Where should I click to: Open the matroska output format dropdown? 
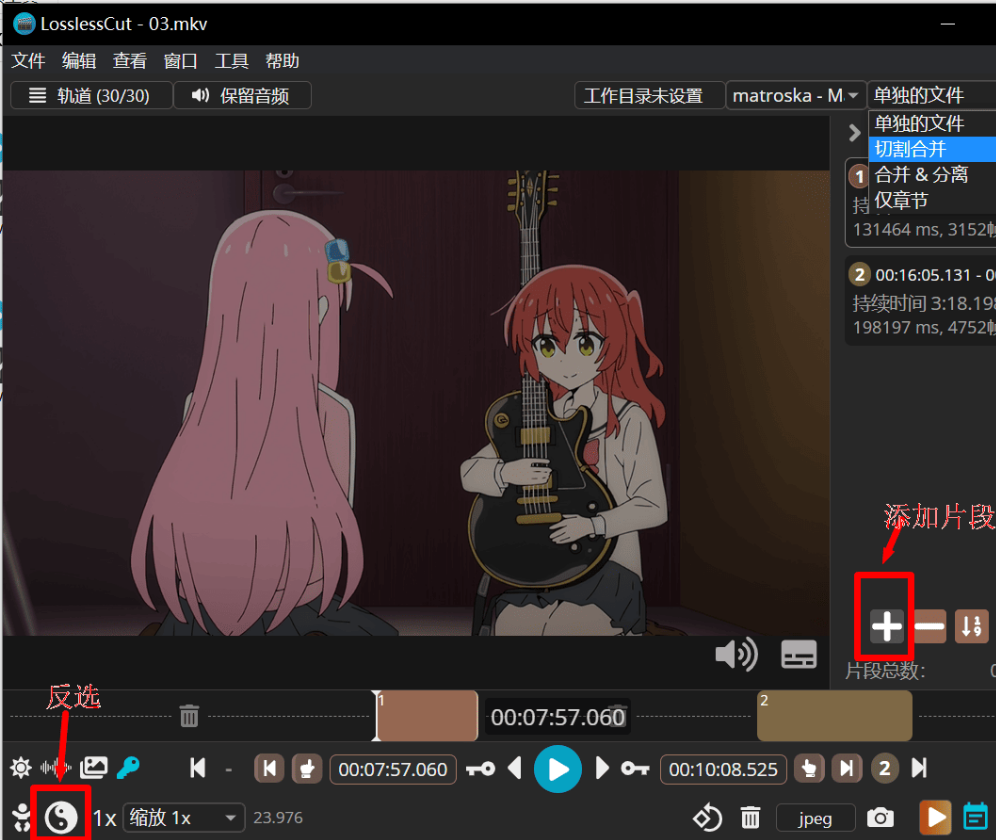(x=795, y=96)
